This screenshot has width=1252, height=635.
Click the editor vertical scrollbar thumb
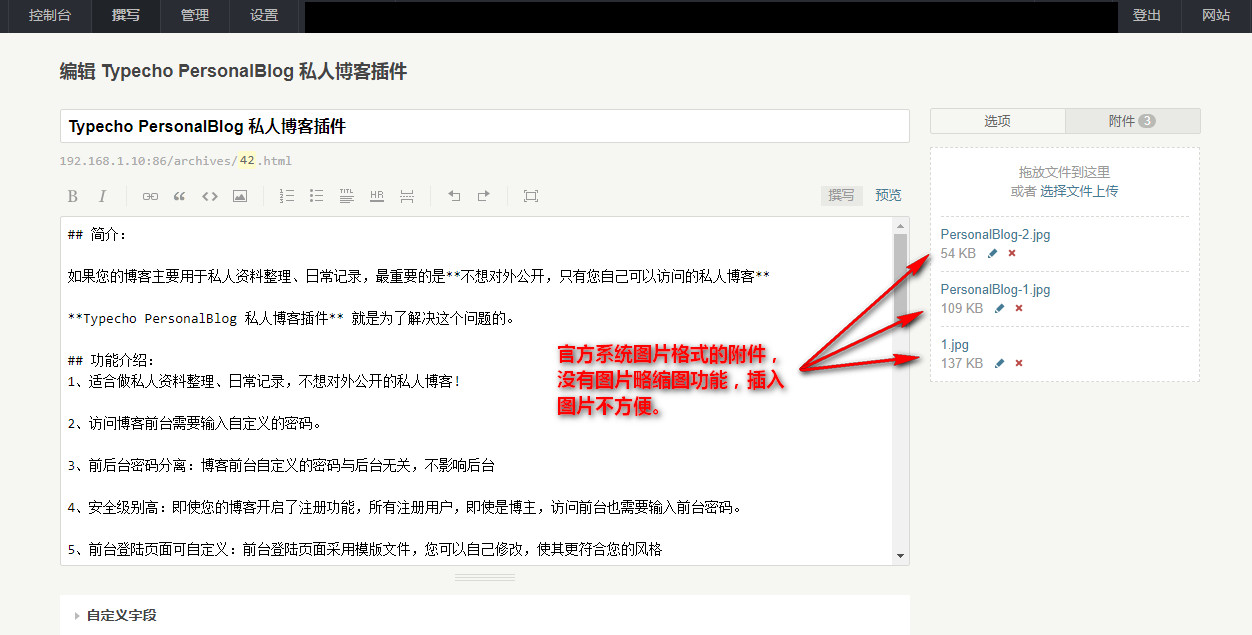tap(900, 276)
